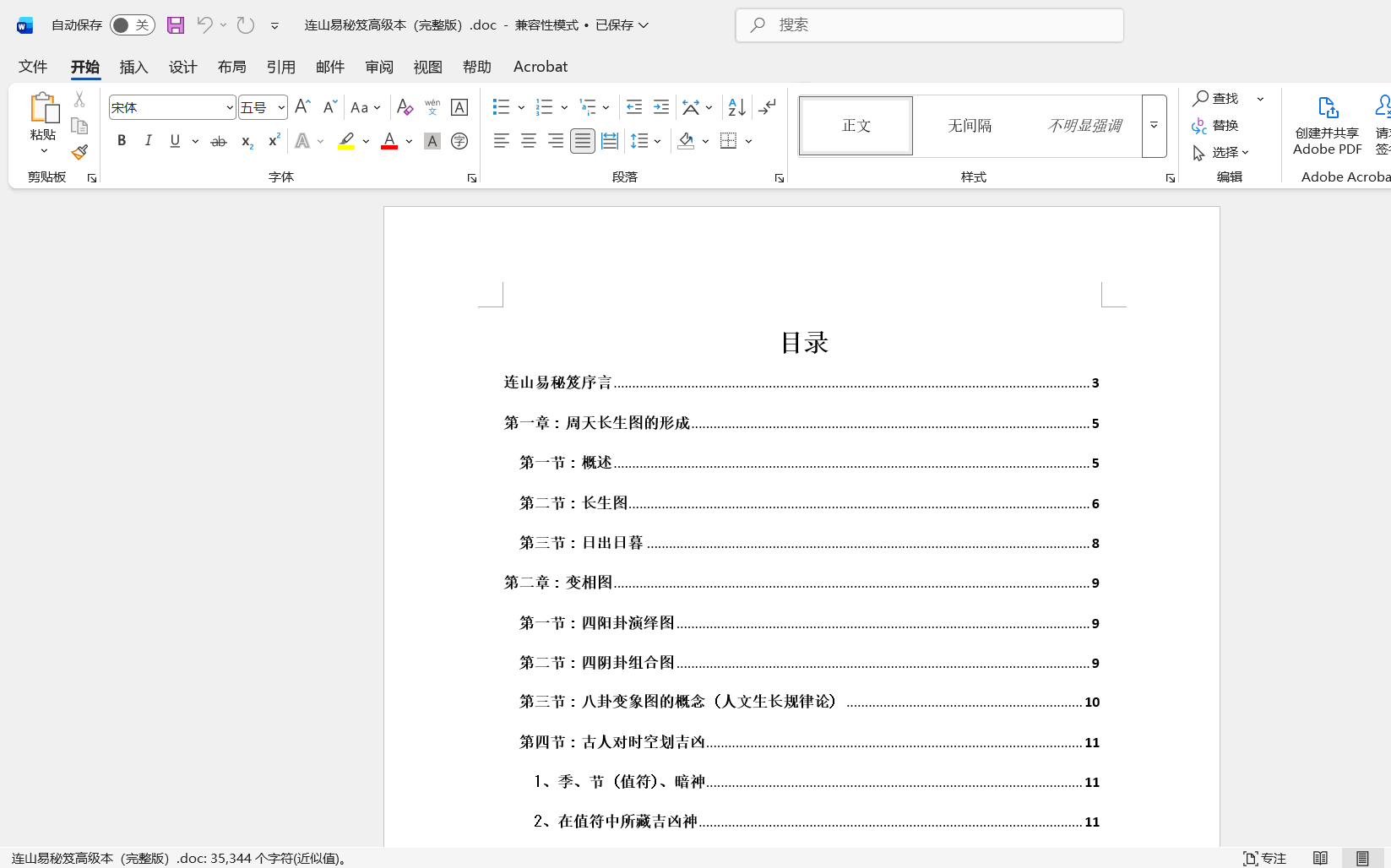
Task: Switch to the 审阅 ribbon tab
Action: pyautogui.click(x=379, y=67)
